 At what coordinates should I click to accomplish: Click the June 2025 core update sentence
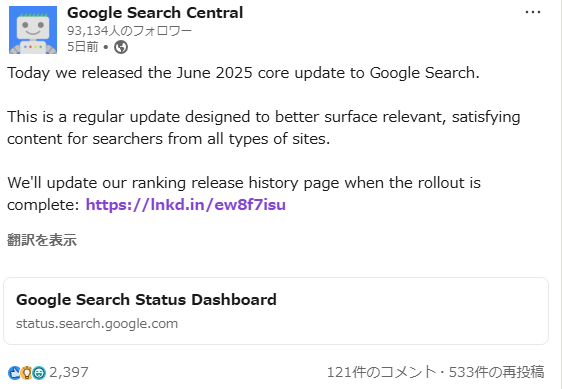pyautogui.click(x=243, y=73)
